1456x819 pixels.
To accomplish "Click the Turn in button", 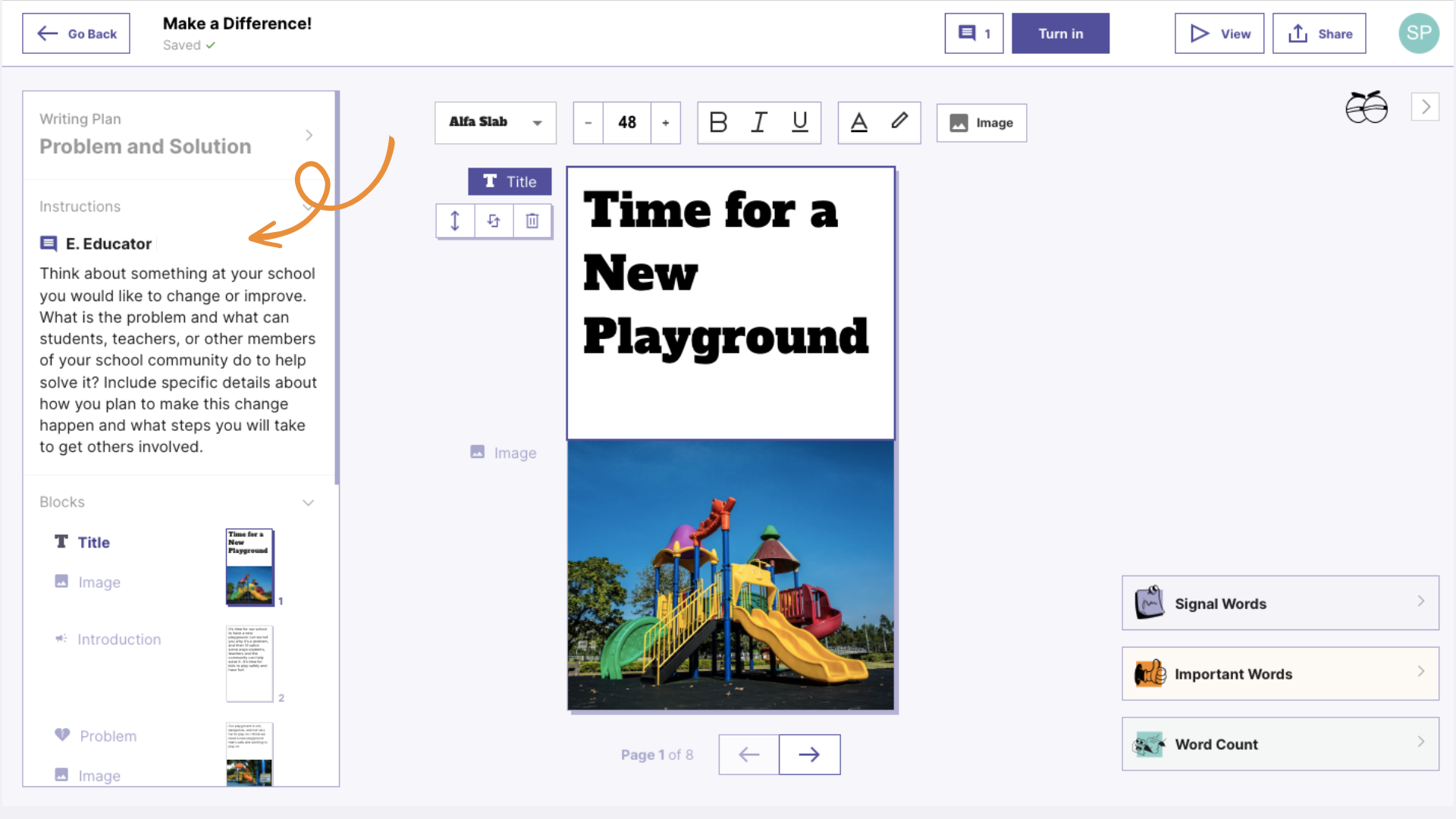I will click(1060, 33).
